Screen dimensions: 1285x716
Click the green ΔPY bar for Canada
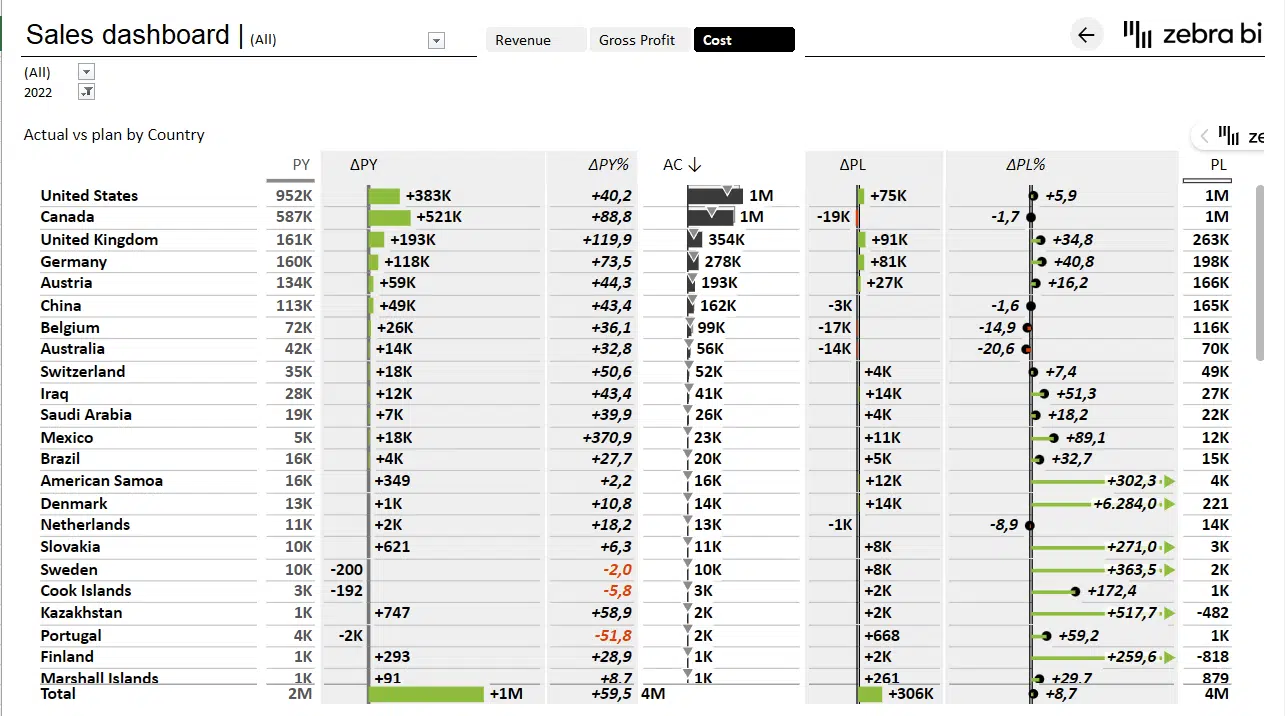pyautogui.click(x=390, y=217)
